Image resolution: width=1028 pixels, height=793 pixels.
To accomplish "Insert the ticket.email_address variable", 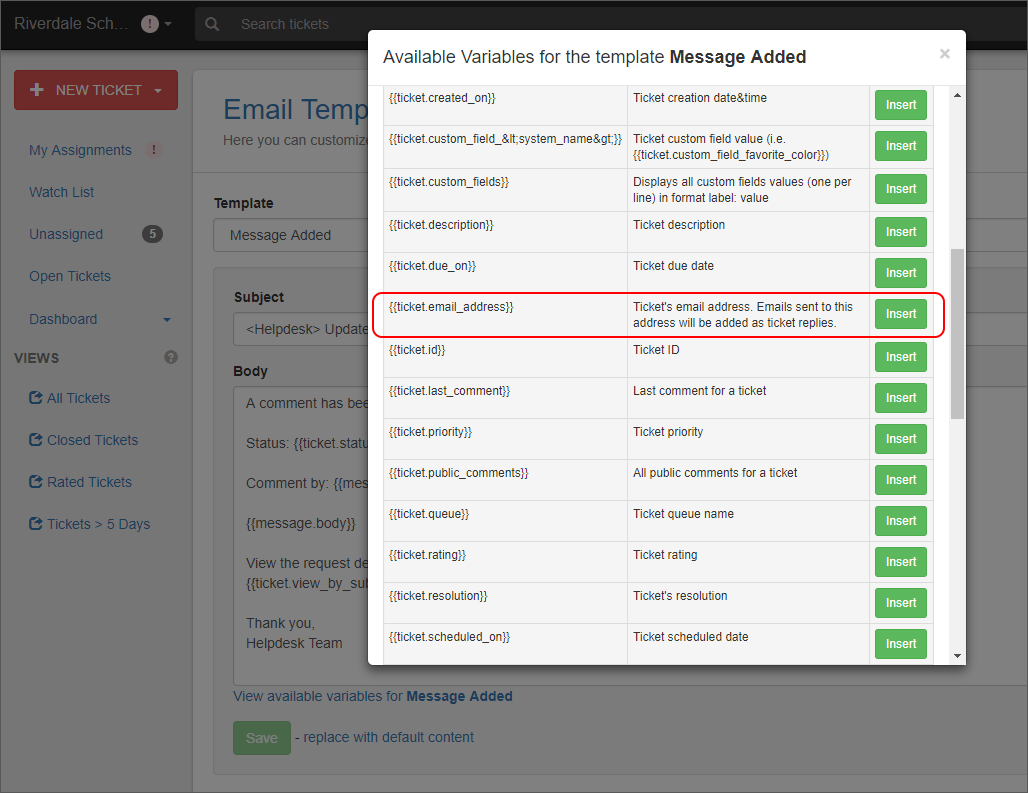I will (x=900, y=314).
